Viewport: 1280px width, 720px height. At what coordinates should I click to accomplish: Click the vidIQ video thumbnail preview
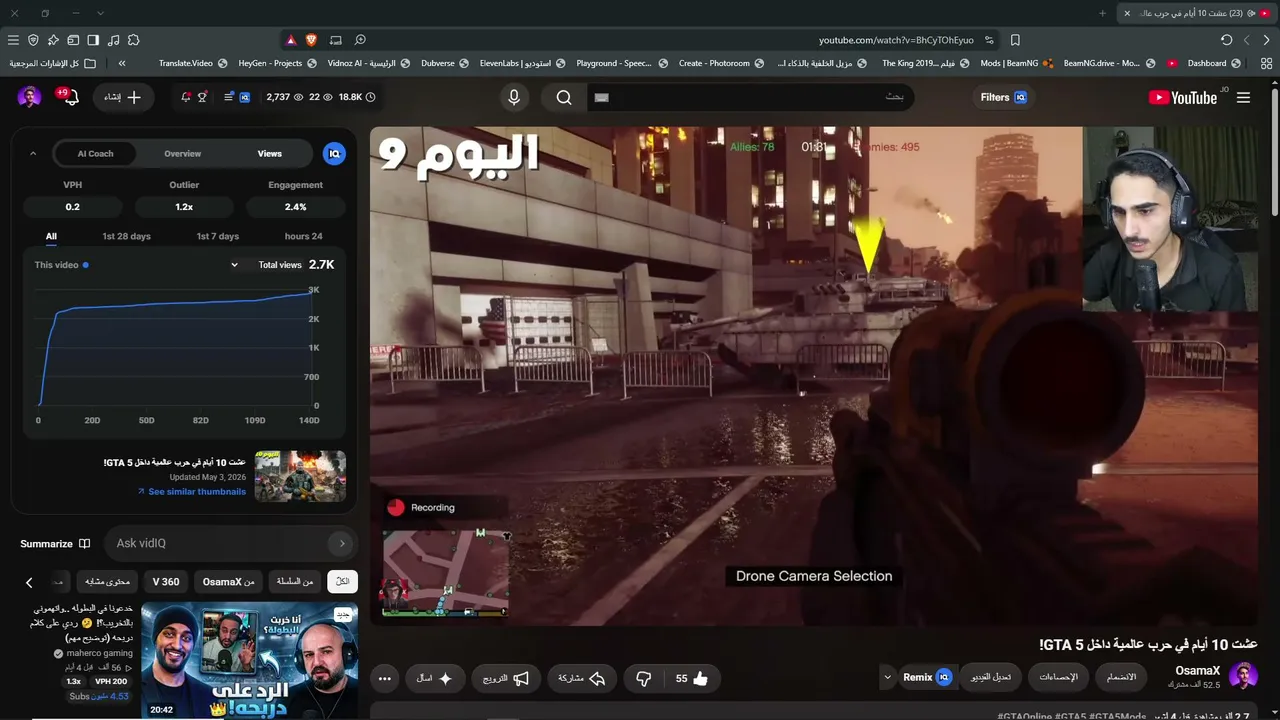[x=300, y=476]
